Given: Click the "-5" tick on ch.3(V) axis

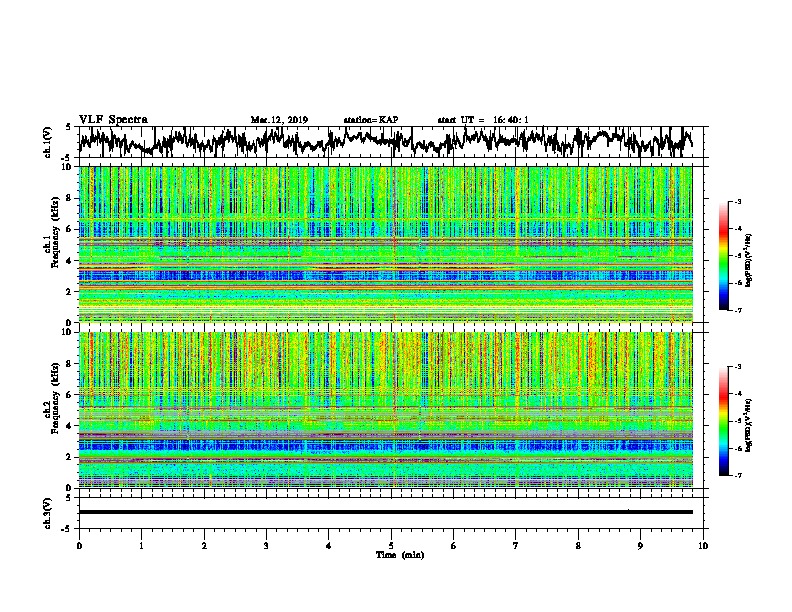Looking at the screenshot, I should pyautogui.click(x=67, y=529).
